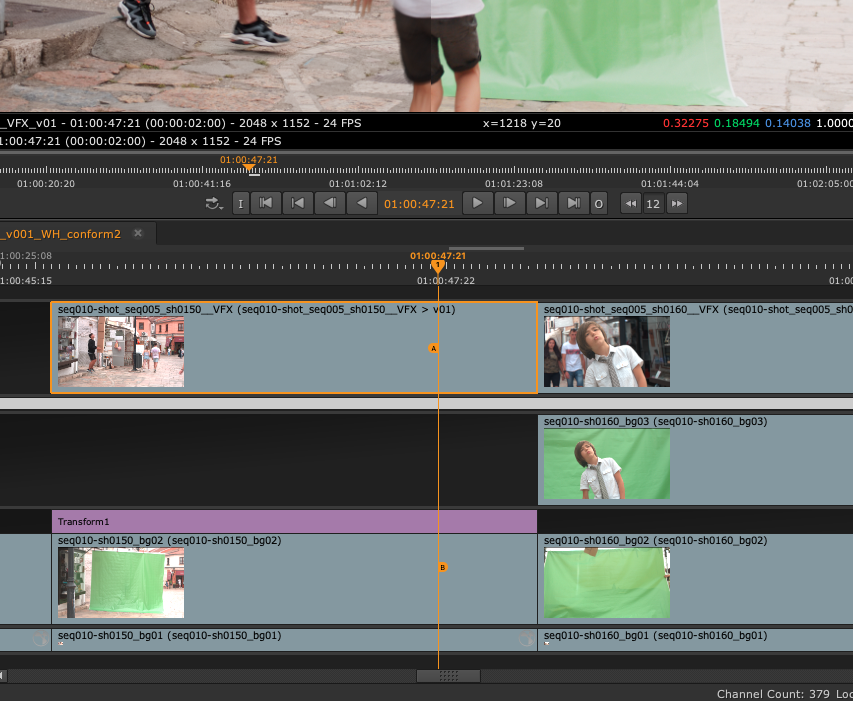Screen dimensions: 853x701
Task: Play the sequence backward
Action: click(361, 203)
